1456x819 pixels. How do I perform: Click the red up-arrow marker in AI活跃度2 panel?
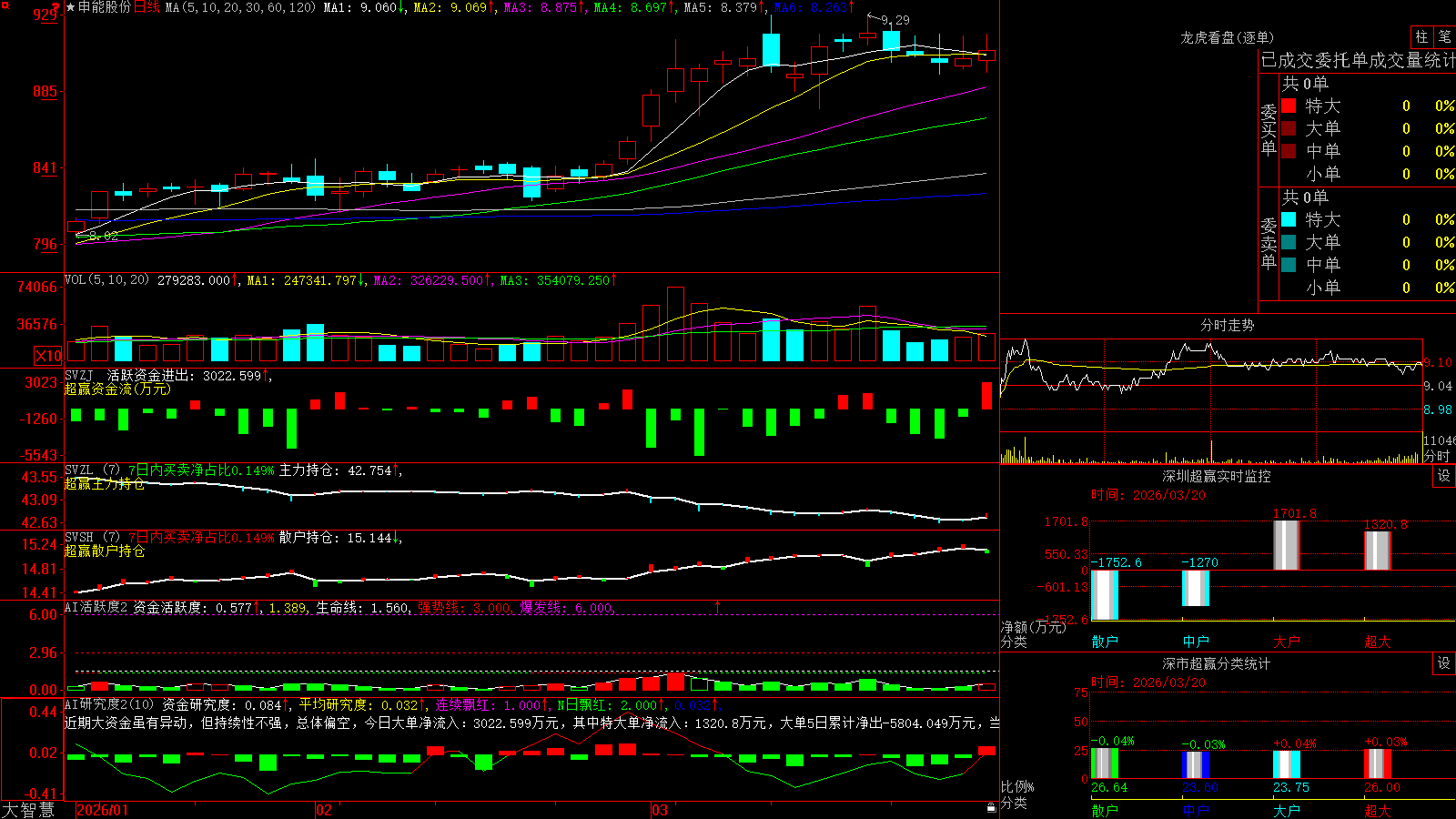point(718,606)
